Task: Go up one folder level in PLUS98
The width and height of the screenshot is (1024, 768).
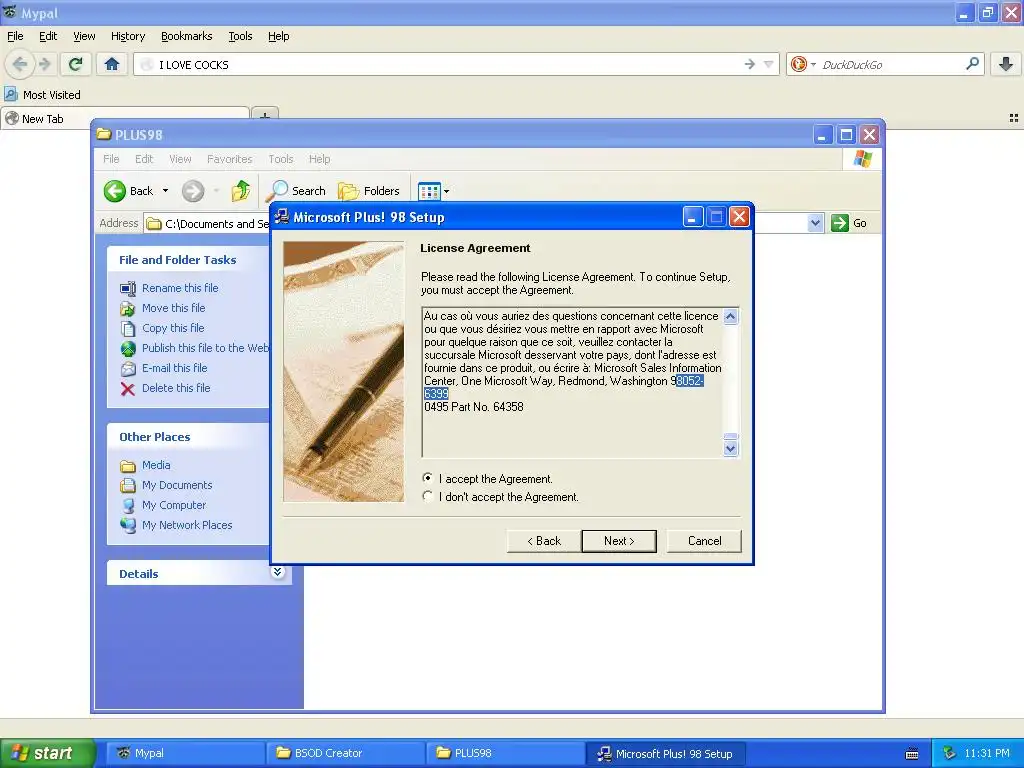Action: (x=240, y=191)
